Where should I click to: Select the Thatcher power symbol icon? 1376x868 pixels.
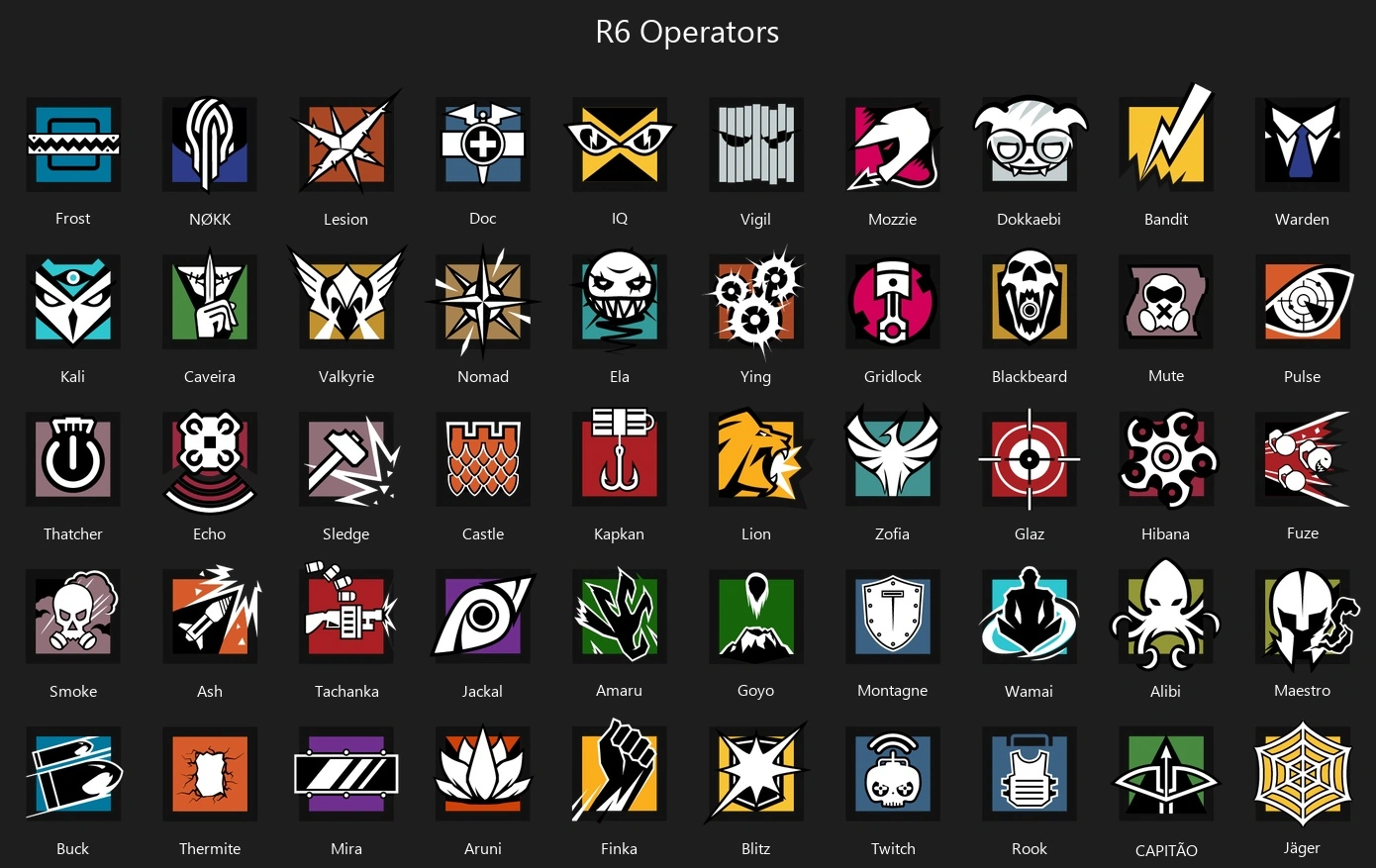tap(73, 458)
